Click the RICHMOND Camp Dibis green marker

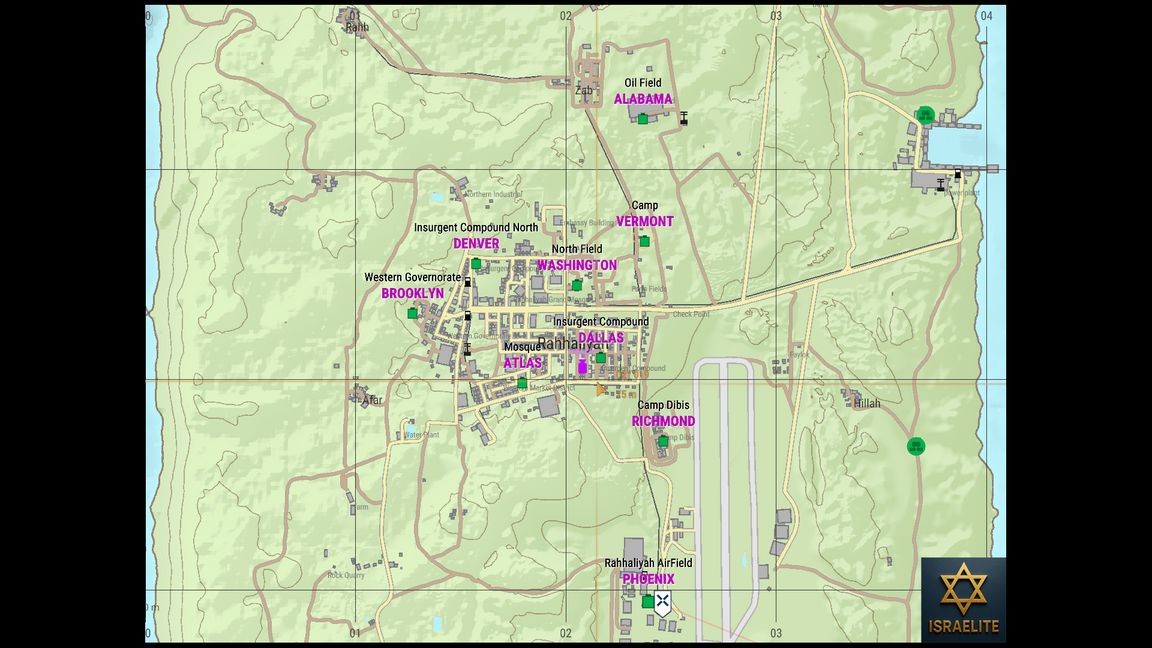point(663,441)
